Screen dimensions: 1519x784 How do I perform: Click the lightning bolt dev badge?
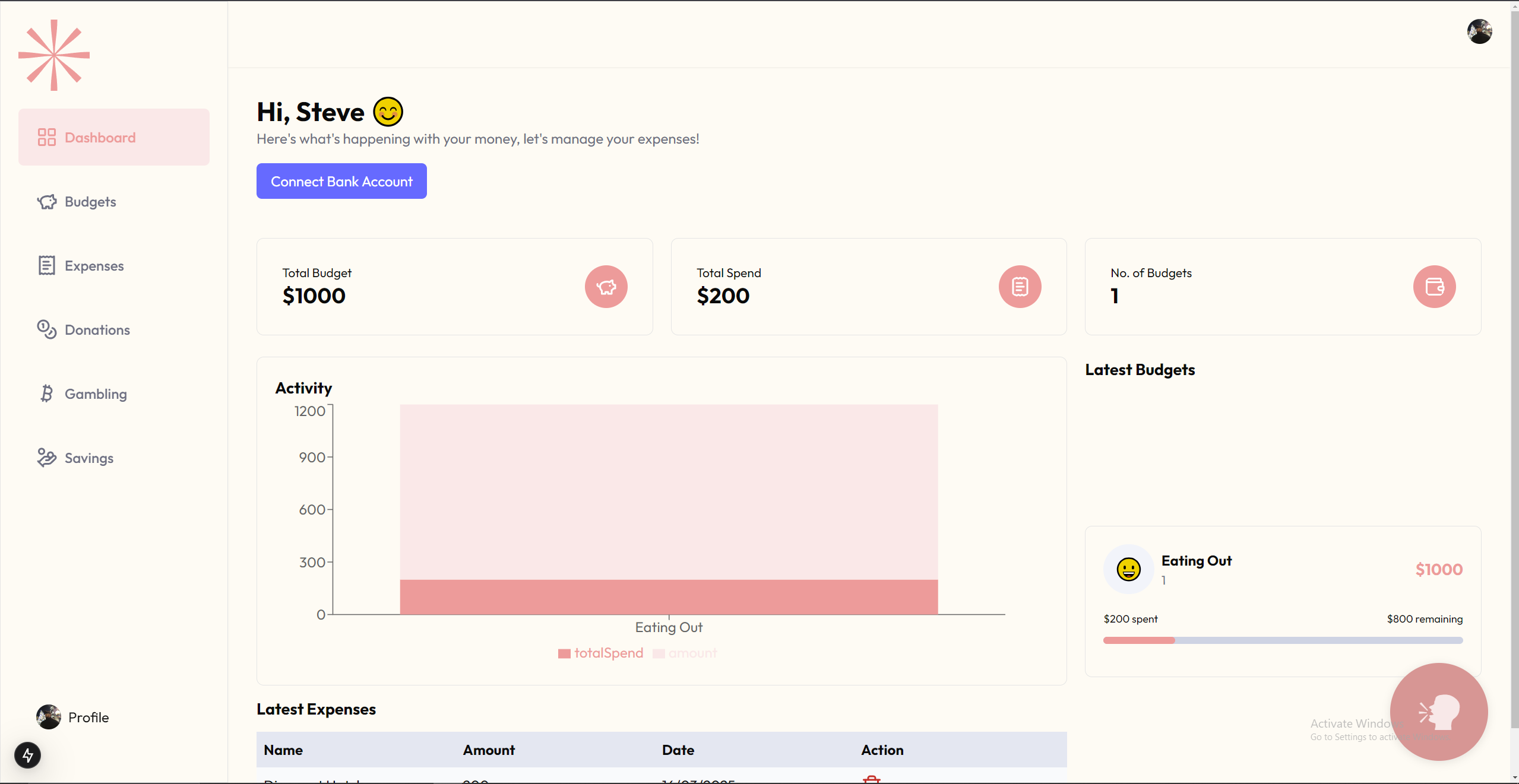click(27, 755)
